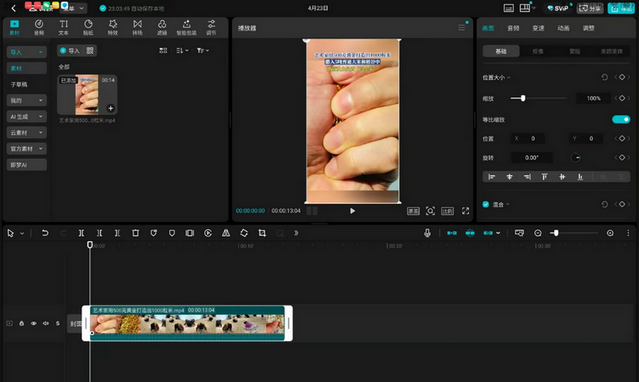Viewport: 639px width, 382px height.
Task: Select the video clip on the timeline
Action: tap(187, 323)
